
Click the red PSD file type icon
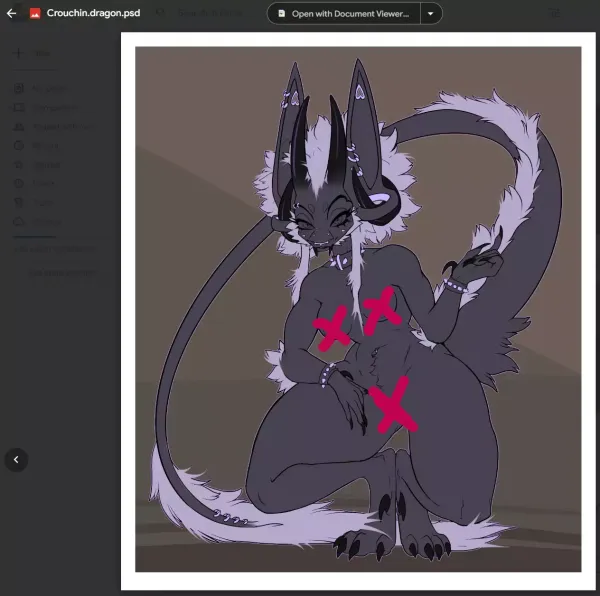(x=34, y=14)
